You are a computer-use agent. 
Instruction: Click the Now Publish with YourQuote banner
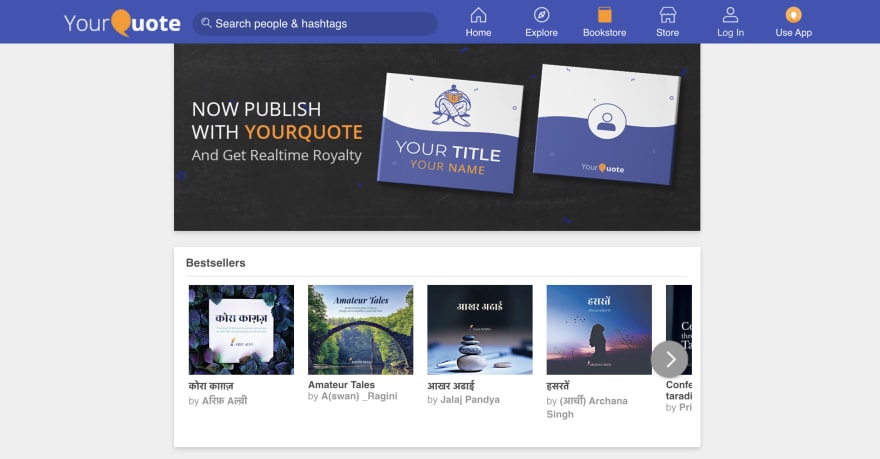(437, 137)
